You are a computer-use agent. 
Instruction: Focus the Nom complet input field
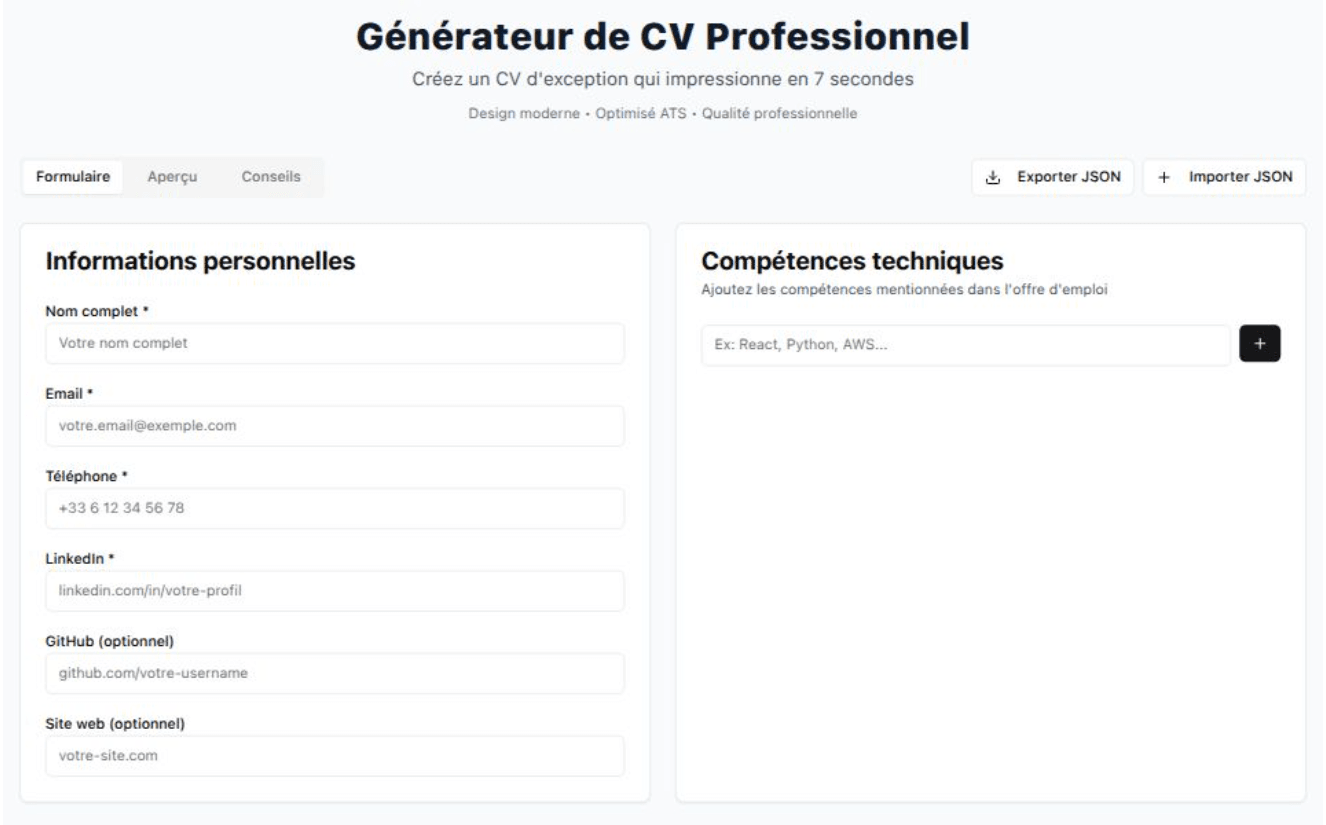[x=335, y=343]
